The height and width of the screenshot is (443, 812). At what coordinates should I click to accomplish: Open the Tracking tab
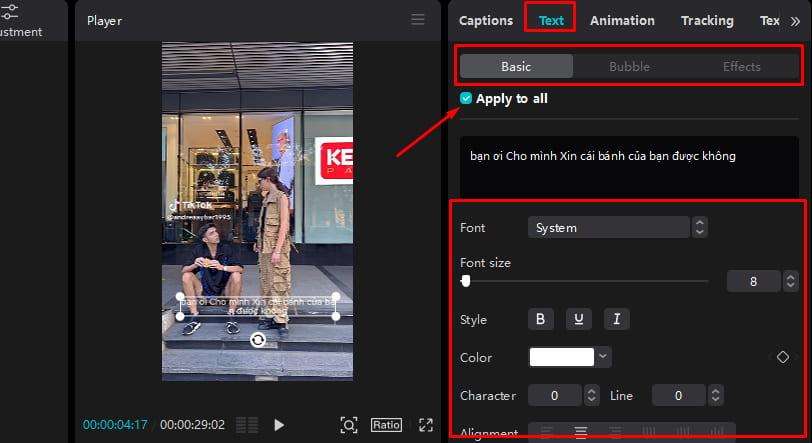click(x=707, y=21)
